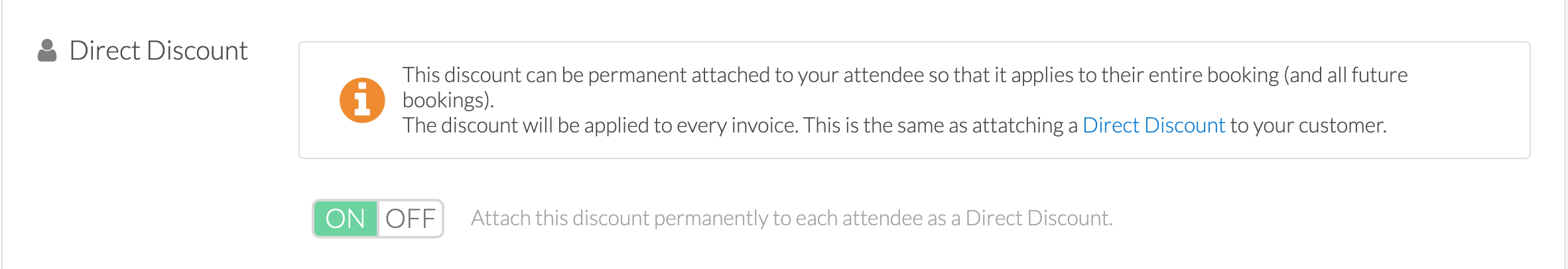The image size is (1568, 269).
Task: Click the 'Attach this discount permanently' label
Action: pos(791,218)
